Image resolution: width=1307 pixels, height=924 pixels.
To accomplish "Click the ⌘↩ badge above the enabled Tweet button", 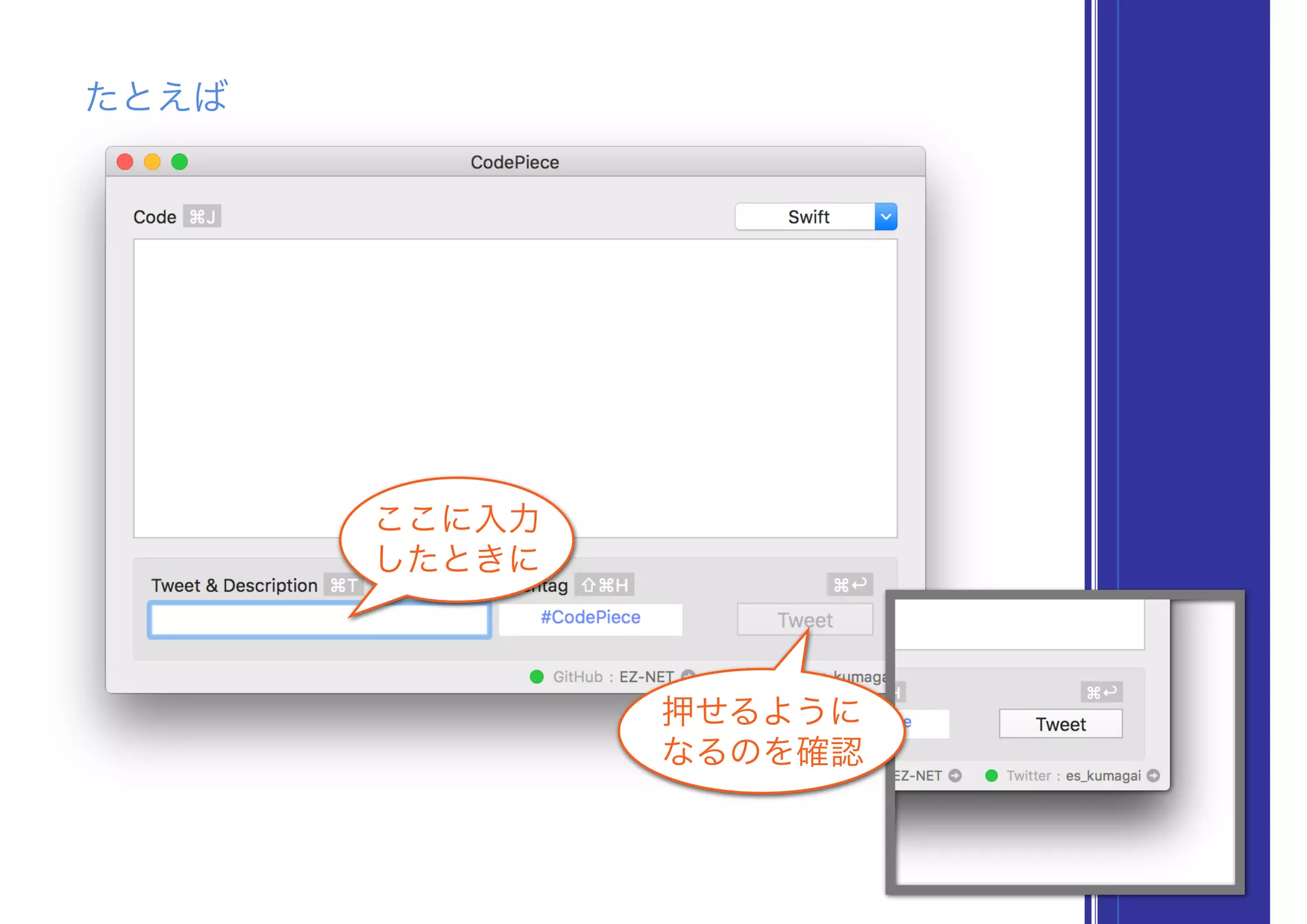I will click(1101, 692).
